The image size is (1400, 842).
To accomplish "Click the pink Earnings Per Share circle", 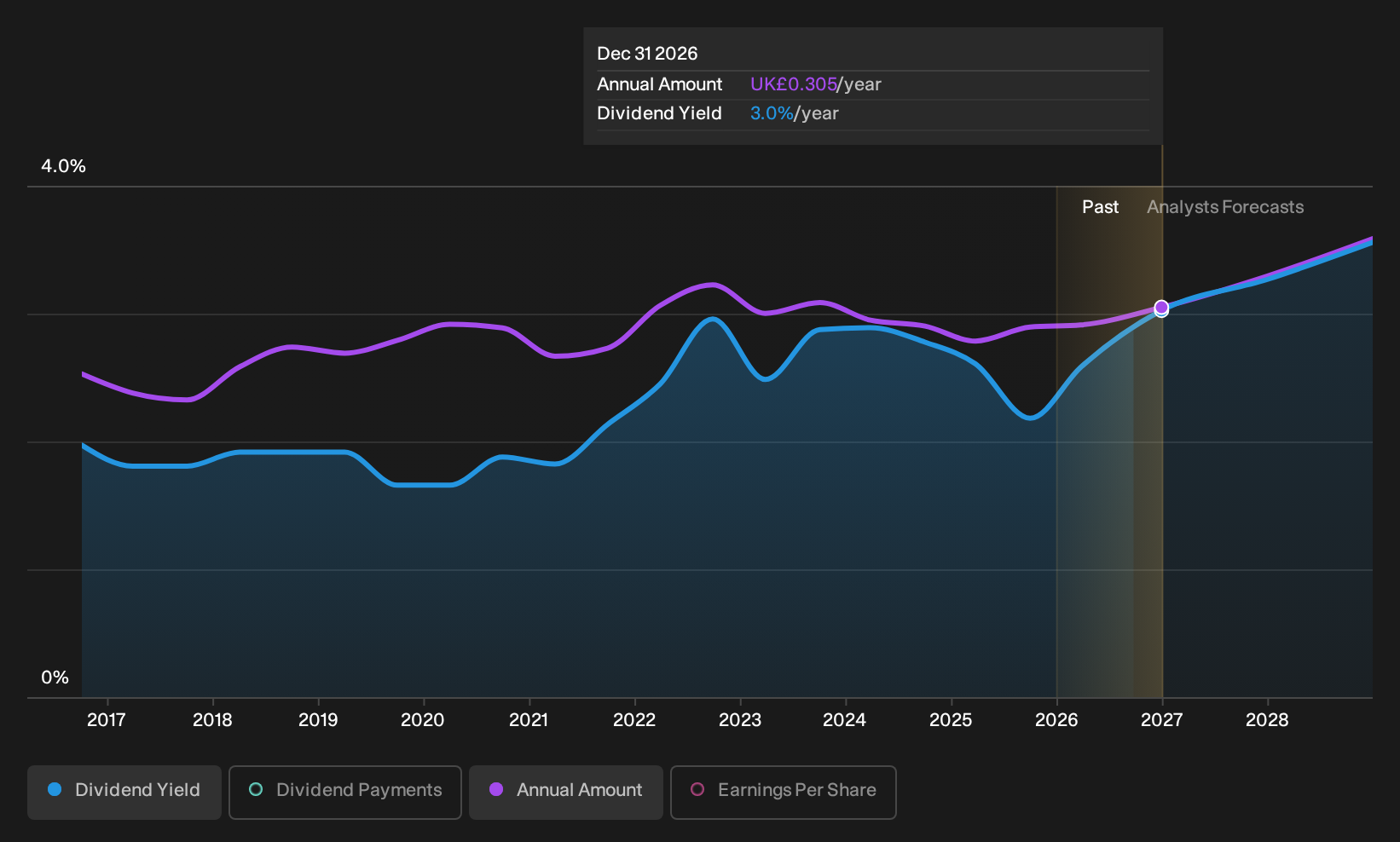I will pos(697,789).
